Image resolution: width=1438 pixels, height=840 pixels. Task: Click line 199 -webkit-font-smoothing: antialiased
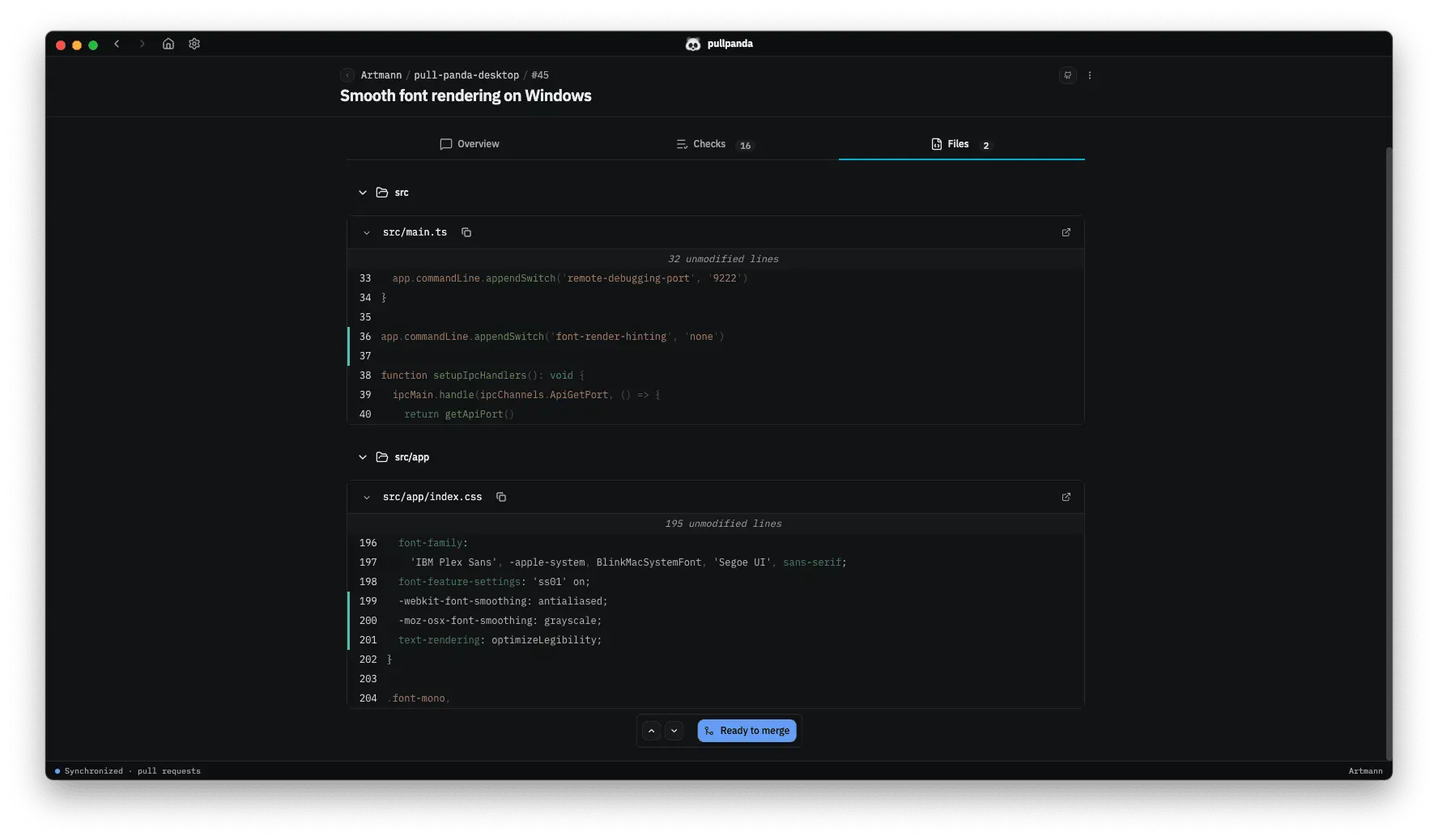pyautogui.click(x=716, y=601)
